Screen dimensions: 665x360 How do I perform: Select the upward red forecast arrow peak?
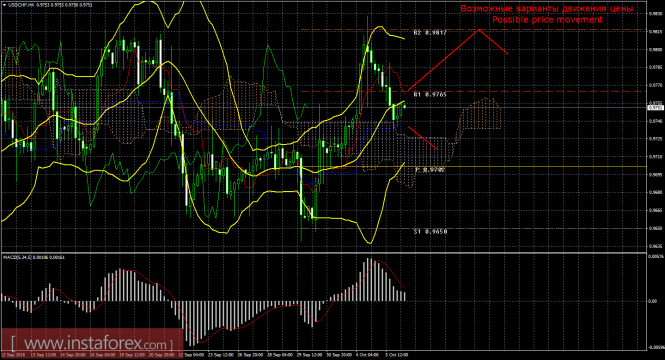(x=479, y=30)
